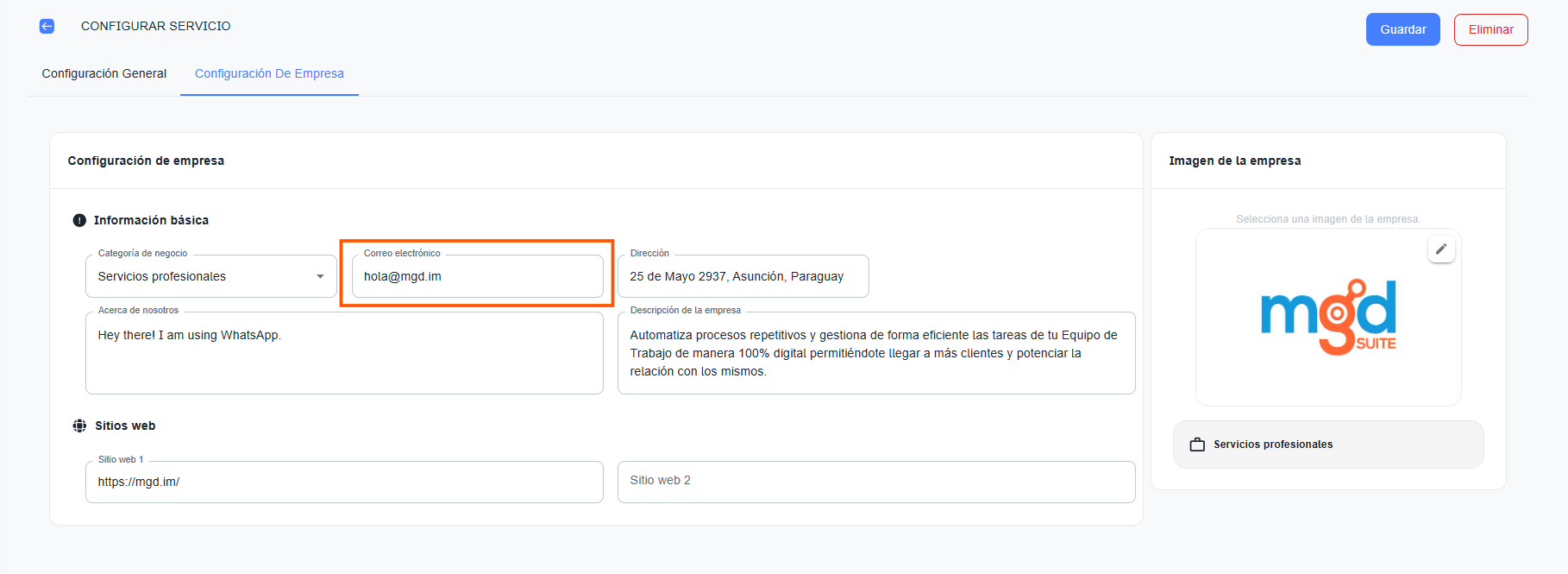Screen dimensions: 1568x574
Task: Click the pencil edit icon on company image
Action: coord(1440,249)
